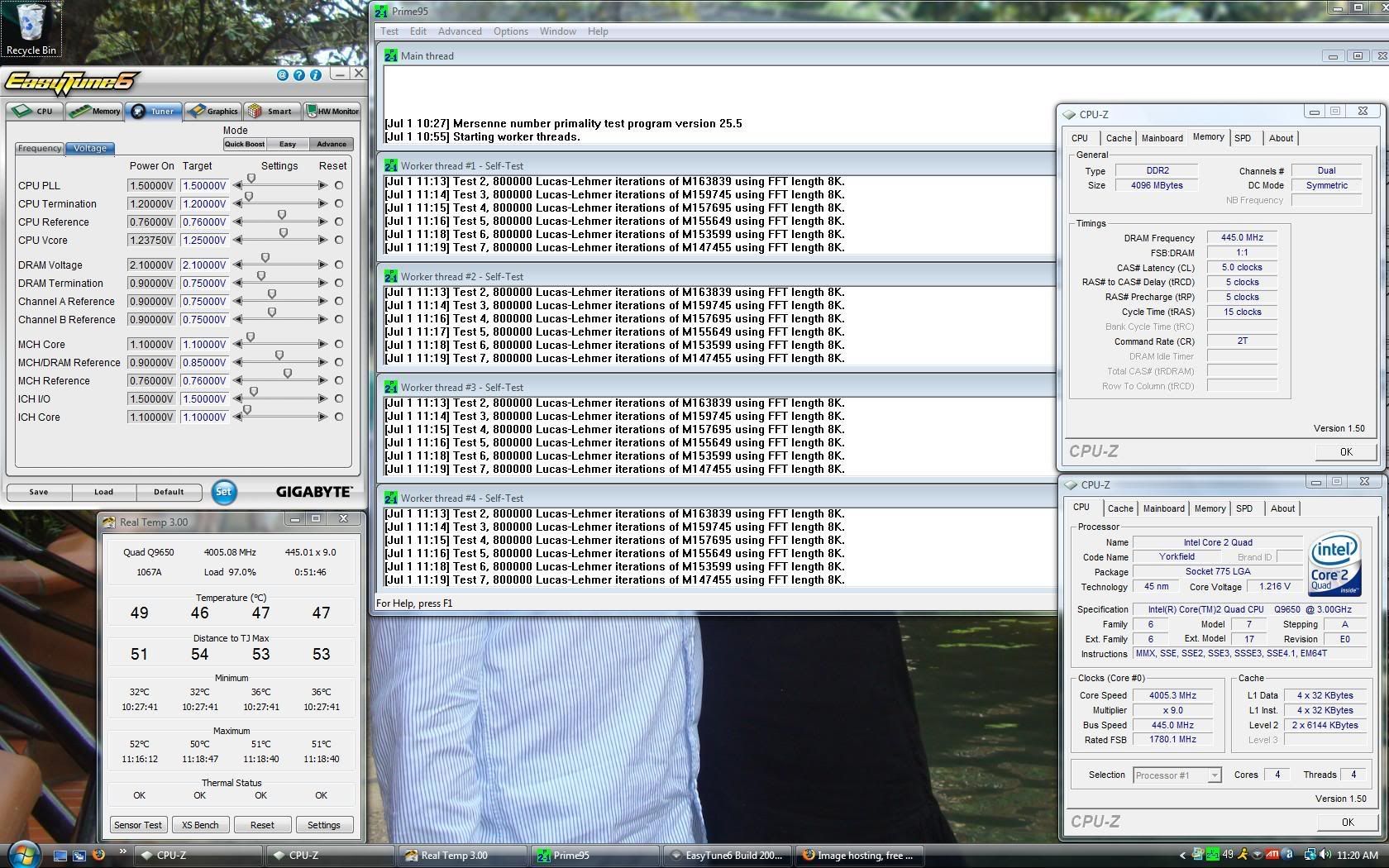Reset CPU Reference voltage radio button

click(x=339, y=222)
